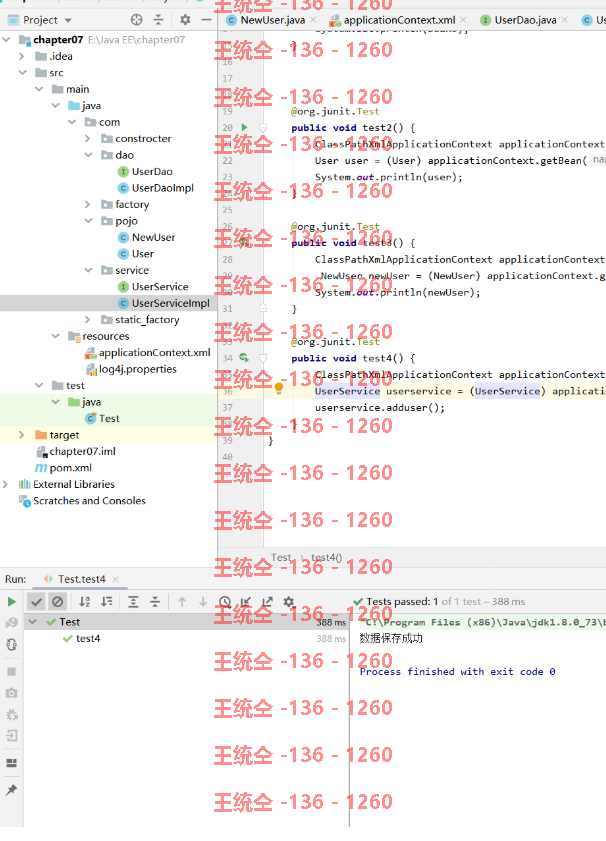Open test runner settings gear
Image resolution: width=606 pixels, height=841 pixels.
[289, 602]
